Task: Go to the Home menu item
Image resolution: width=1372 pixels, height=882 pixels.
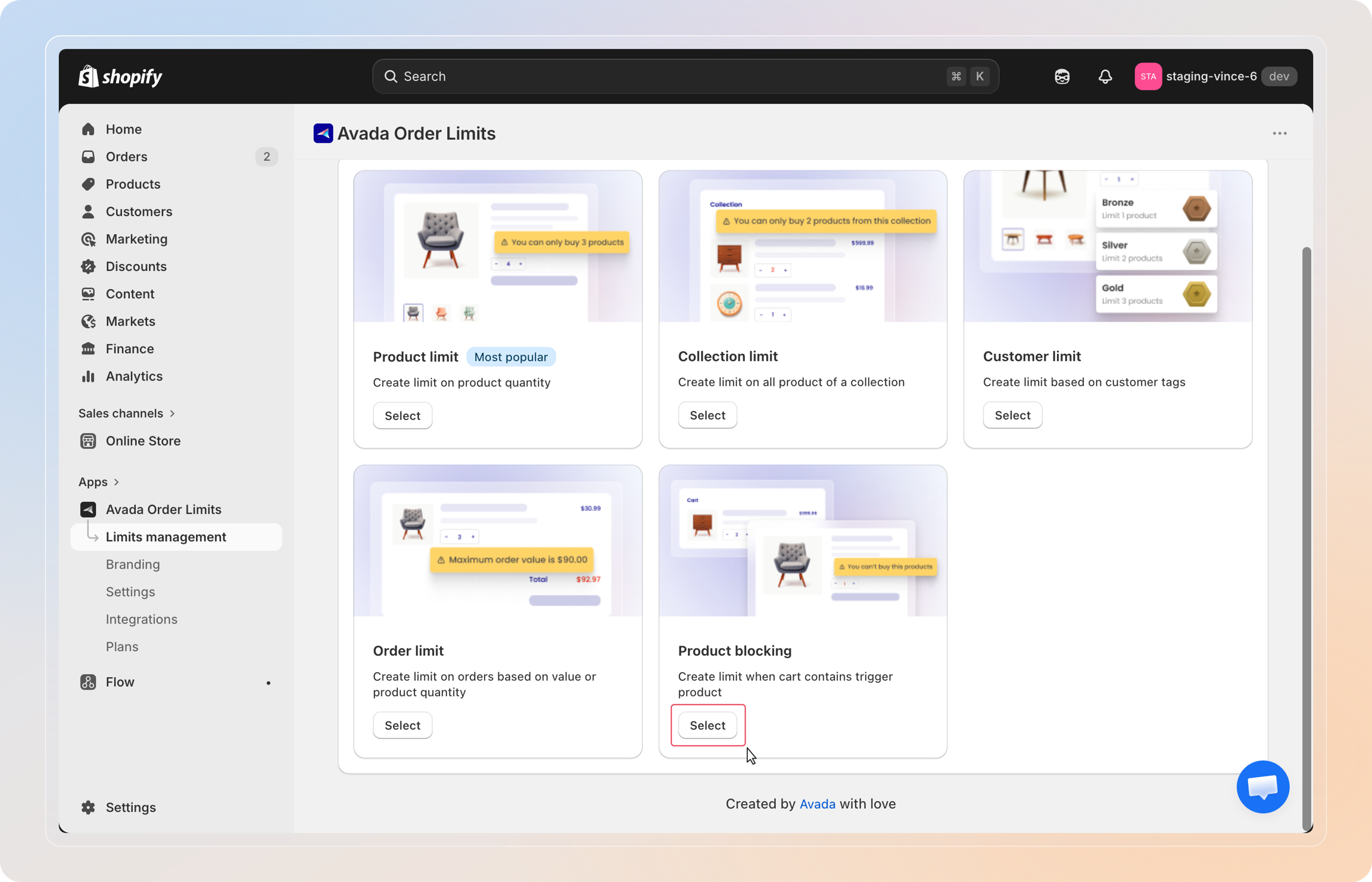Action: tap(124, 129)
